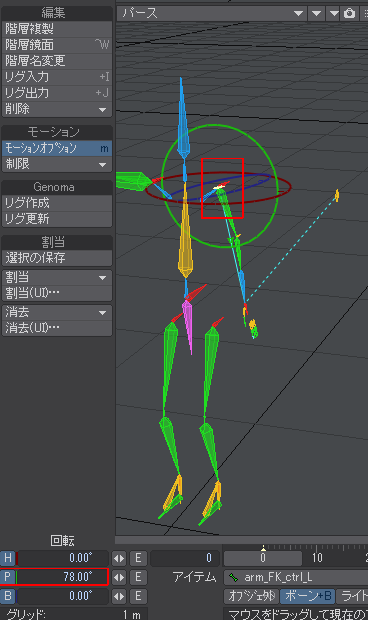The width and height of the screenshot is (368, 620).
Task: Click the arrows button in the P row
Action: 119,577
